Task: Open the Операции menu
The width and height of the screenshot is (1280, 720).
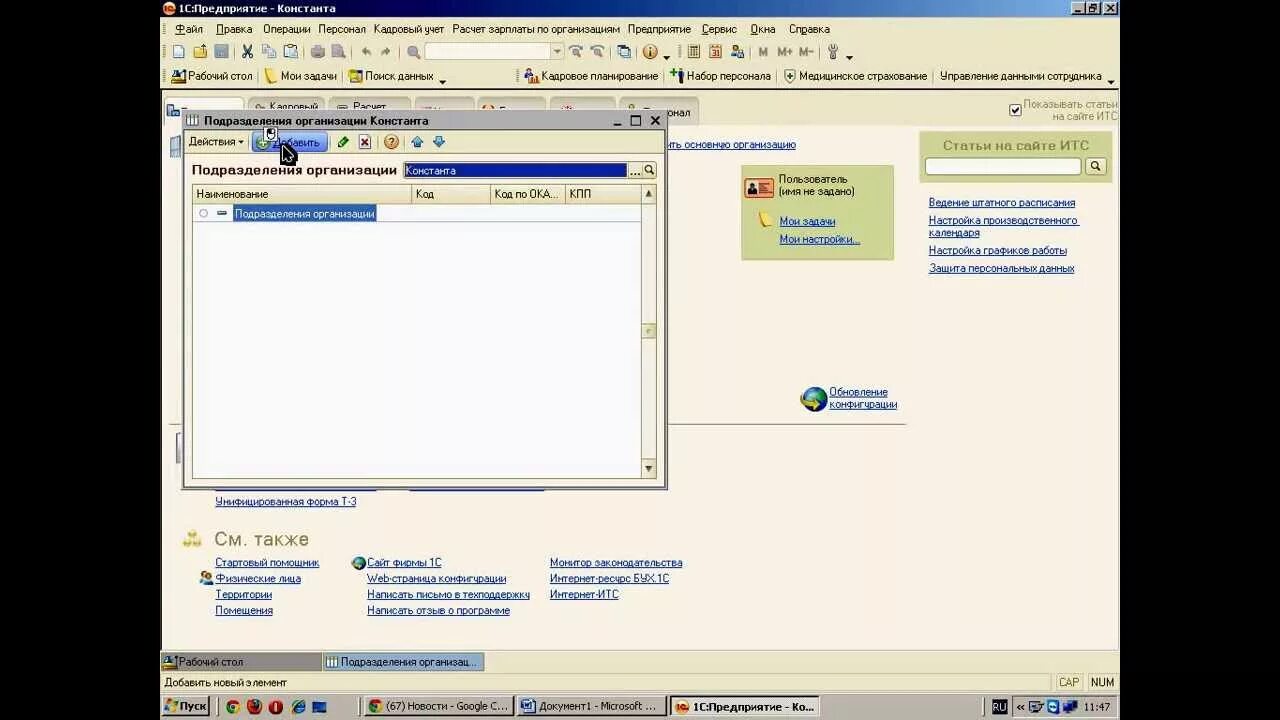Action: 287,29
